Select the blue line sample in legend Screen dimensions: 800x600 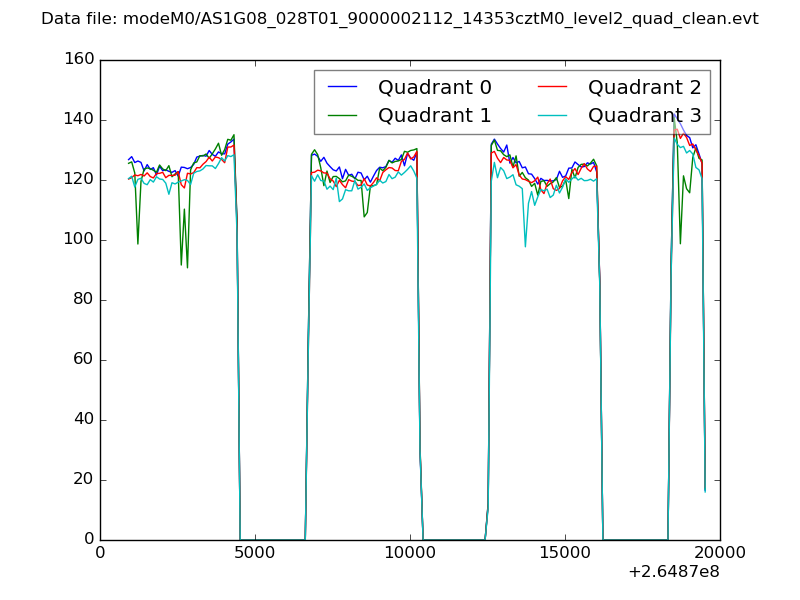[343, 88]
